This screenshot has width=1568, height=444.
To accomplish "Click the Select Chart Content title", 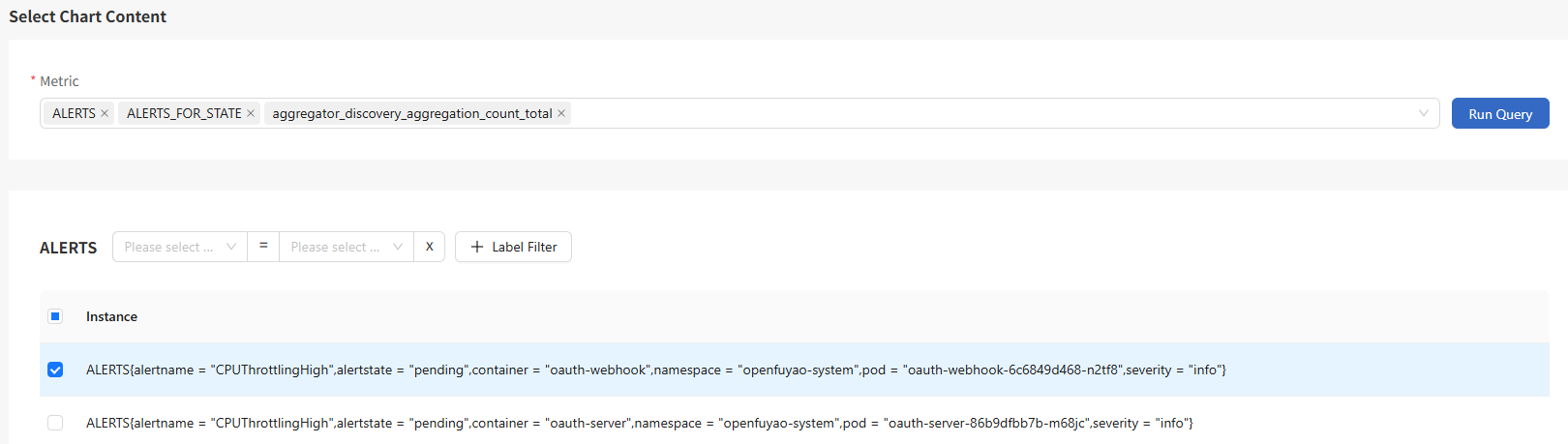I will click(x=87, y=16).
